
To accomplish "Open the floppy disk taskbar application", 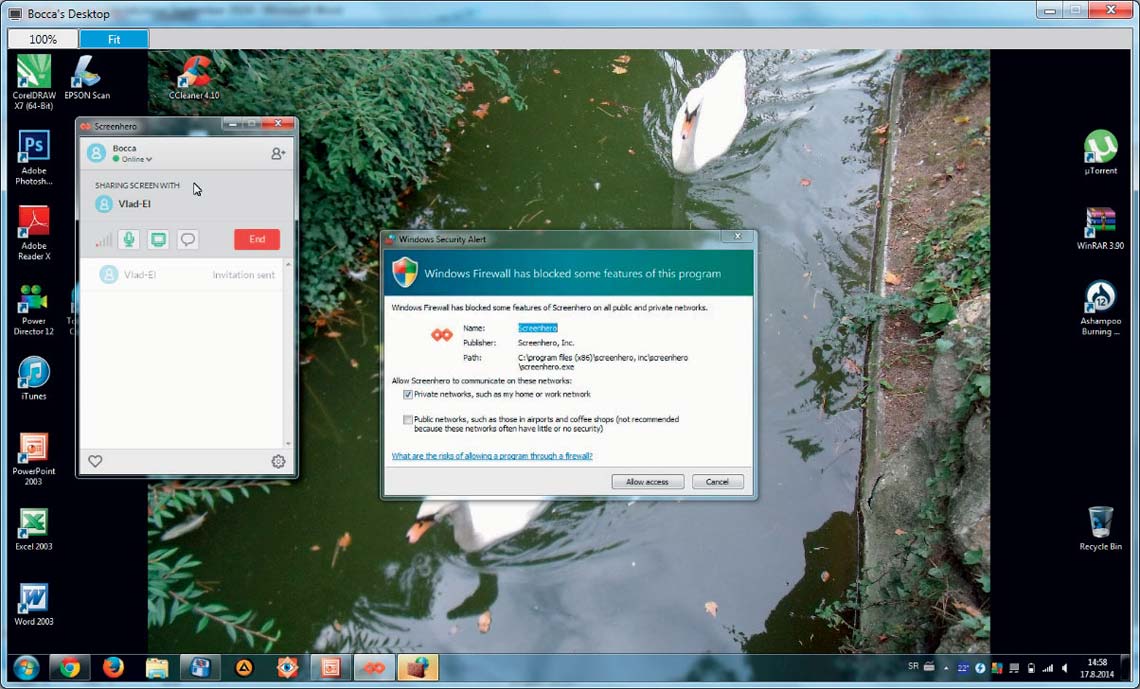I will (x=201, y=667).
